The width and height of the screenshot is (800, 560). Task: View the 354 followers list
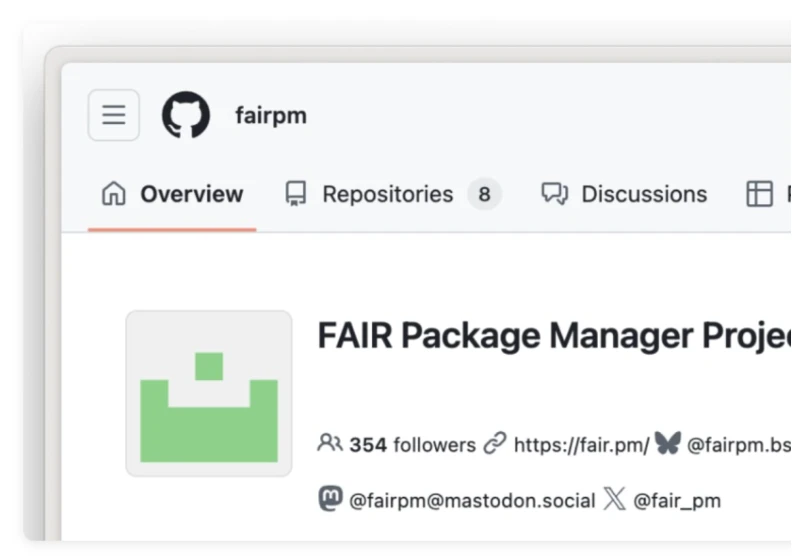[412, 445]
